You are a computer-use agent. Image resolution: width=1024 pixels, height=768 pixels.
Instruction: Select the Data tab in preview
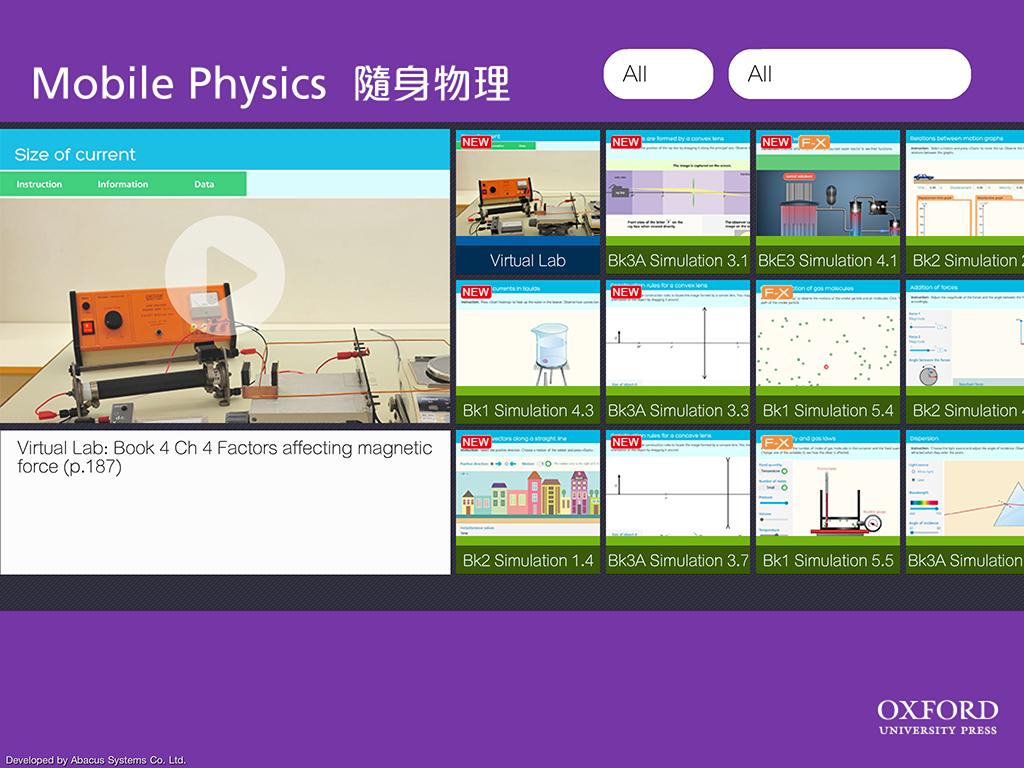(204, 184)
